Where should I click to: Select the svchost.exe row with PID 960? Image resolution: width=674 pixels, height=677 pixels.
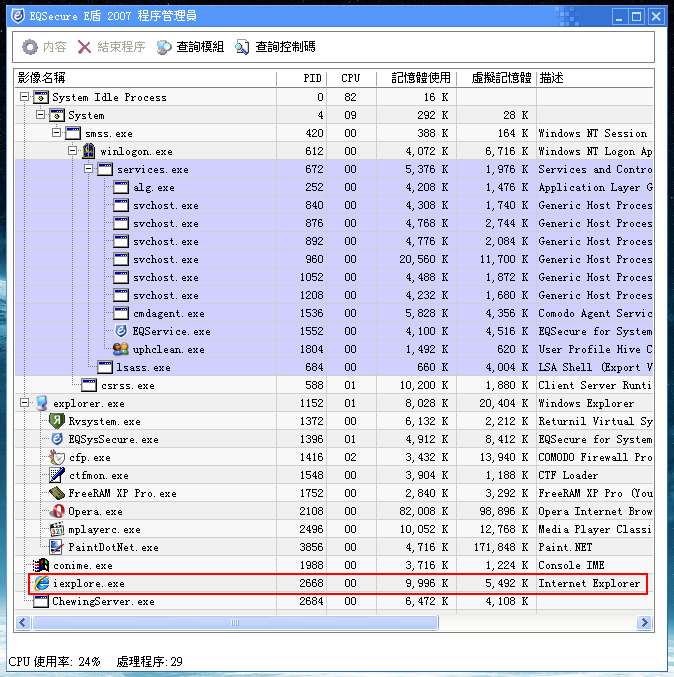(334, 259)
